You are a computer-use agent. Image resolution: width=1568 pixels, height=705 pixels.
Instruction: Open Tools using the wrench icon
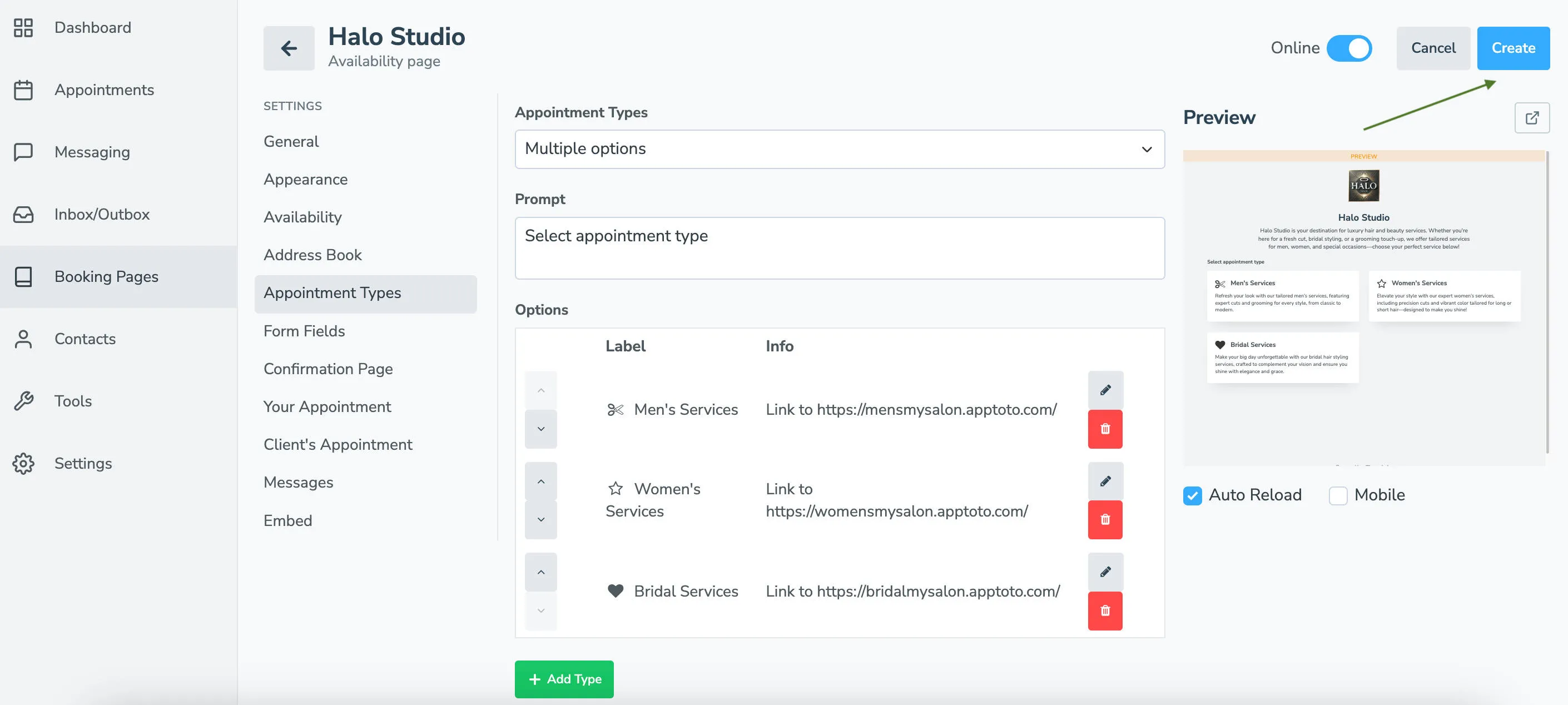coord(24,401)
